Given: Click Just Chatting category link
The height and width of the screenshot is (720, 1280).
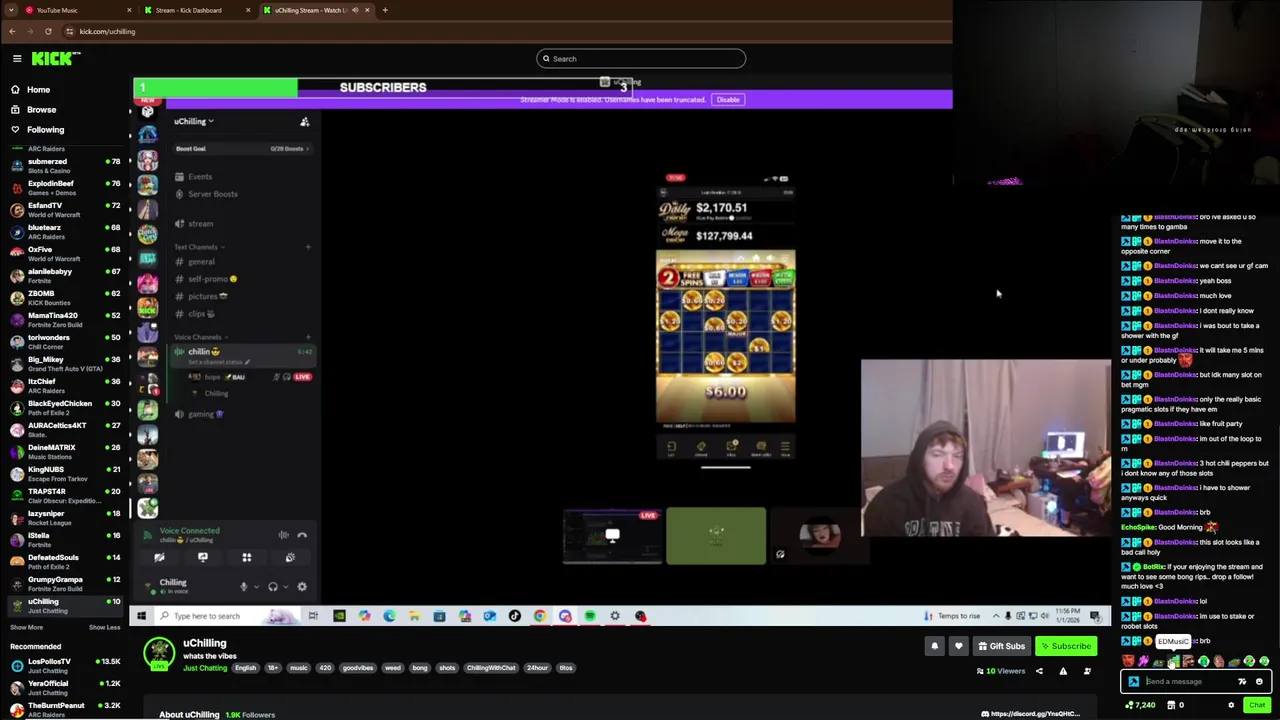Looking at the screenshot, I should pyautogui.click(x=205, y=668).
